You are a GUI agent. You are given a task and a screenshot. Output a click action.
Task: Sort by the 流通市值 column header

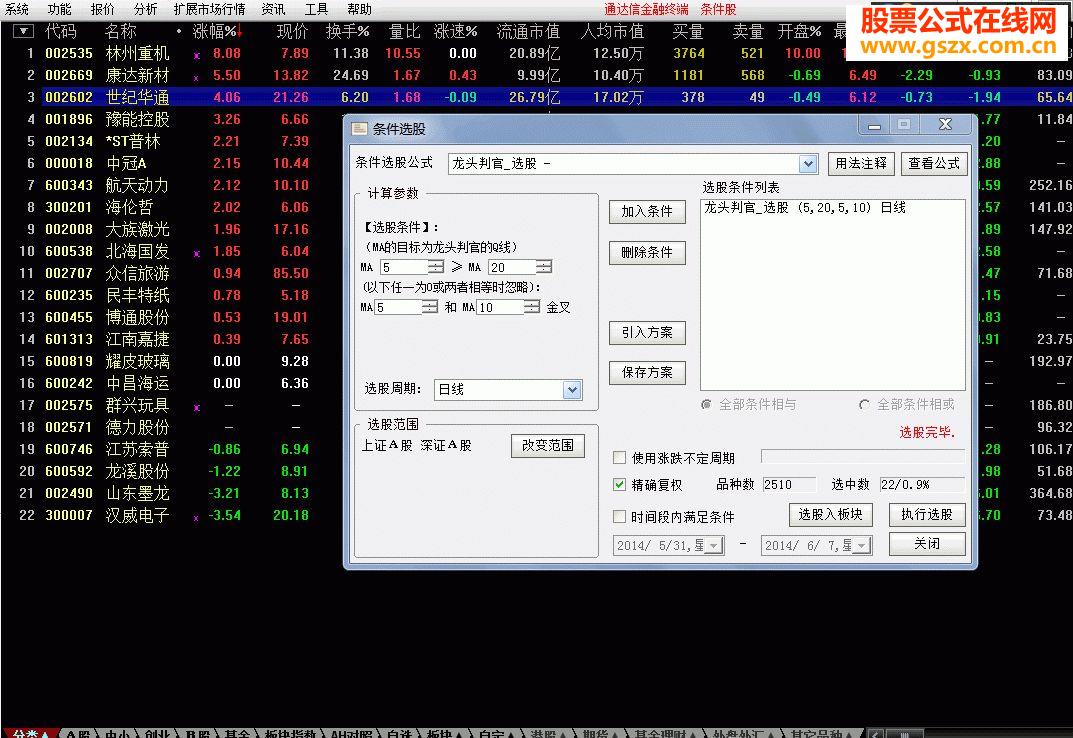(528, 31)
